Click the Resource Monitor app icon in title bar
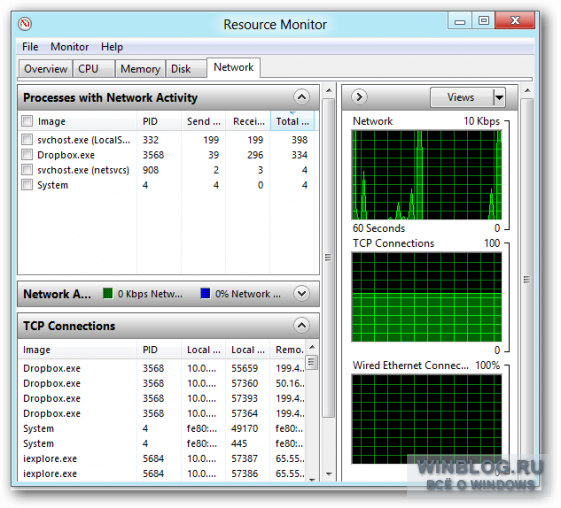561x508 pixels. (x=25, y=24)
